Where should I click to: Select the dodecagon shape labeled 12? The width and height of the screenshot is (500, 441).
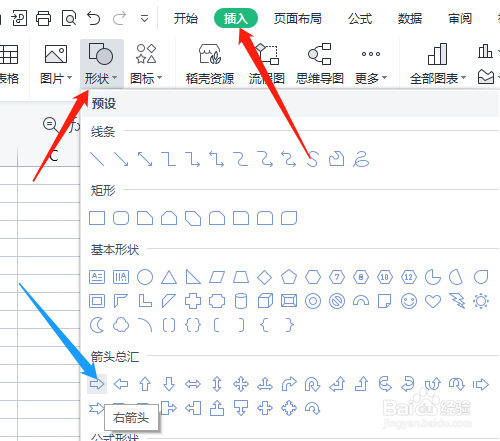tap(409, 277)
